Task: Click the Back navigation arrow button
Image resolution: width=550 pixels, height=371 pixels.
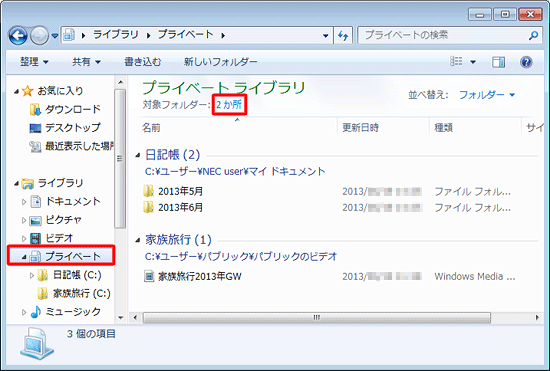Action: 18,35
